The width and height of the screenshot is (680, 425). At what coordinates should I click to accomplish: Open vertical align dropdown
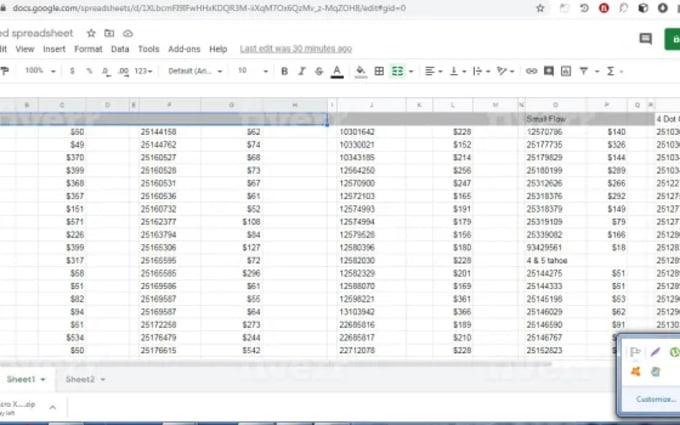(x=458, y=71)
